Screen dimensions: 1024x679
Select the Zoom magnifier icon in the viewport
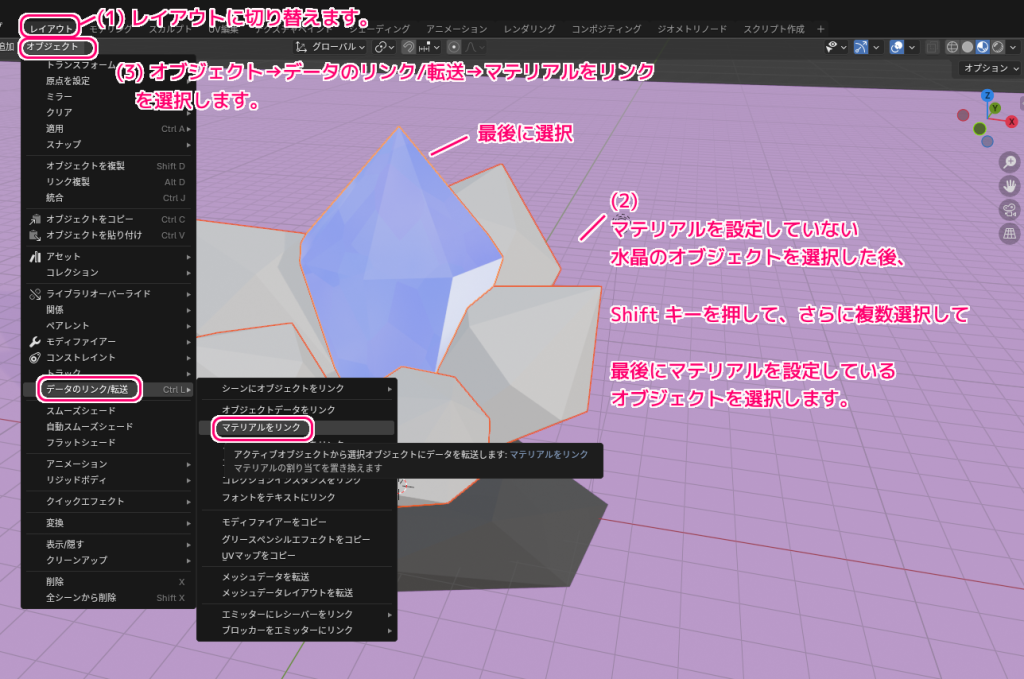[1007, 163]
